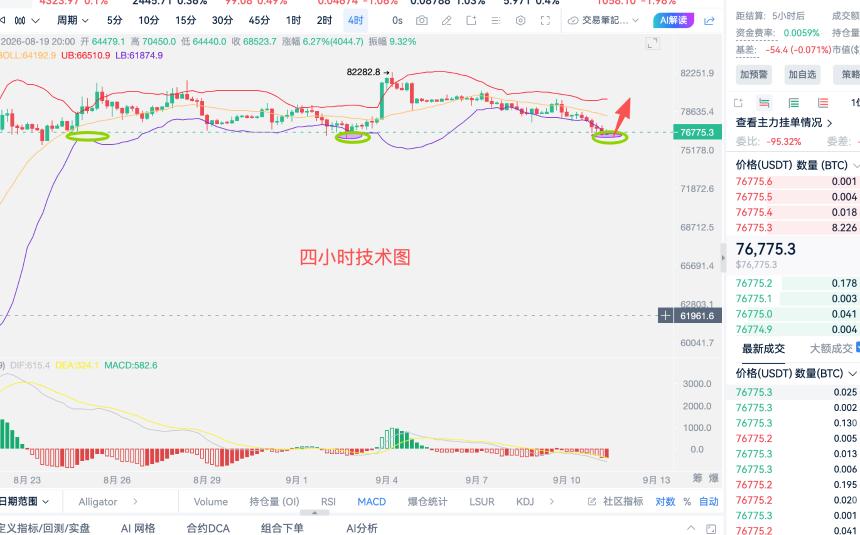Screen dimensions: 860x535
Task: Open 社区指标 community indicators
Action: [615, 502]
